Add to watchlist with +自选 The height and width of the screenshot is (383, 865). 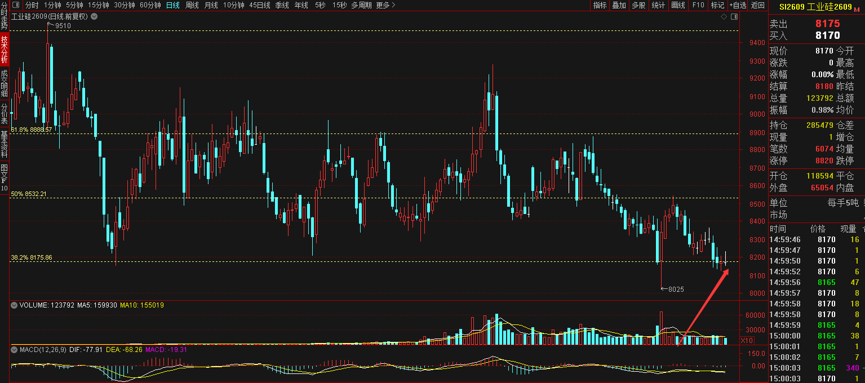point(738,6)
